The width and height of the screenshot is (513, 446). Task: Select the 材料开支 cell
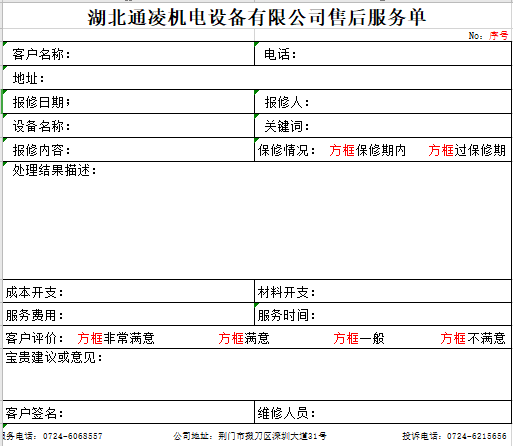(x=383, y=292)
